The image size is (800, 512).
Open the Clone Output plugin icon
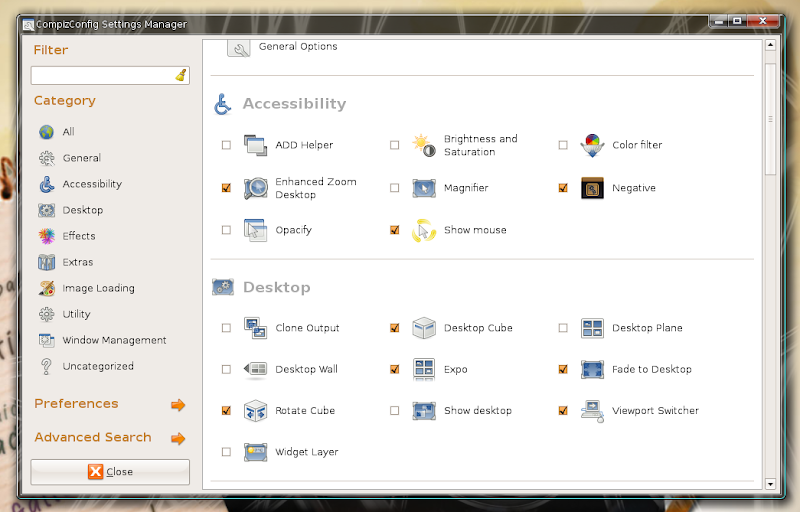pyautogui.click(x=255, y=328)
